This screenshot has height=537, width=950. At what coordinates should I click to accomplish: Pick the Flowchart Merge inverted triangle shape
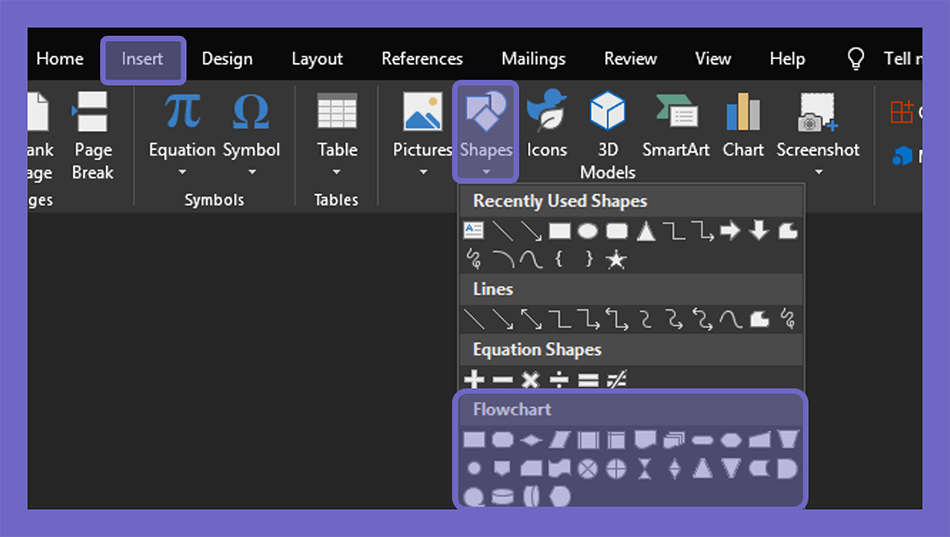(731, 469)
